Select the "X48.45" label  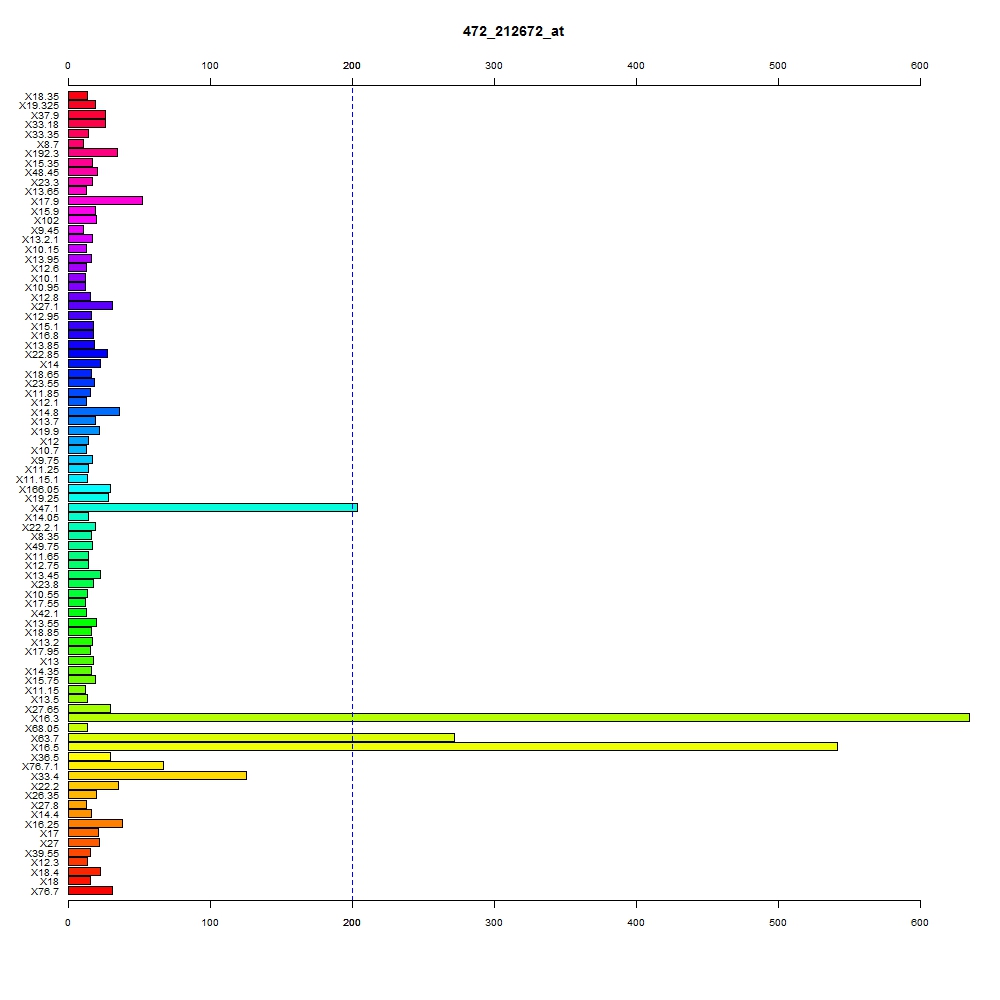point(41,172)
